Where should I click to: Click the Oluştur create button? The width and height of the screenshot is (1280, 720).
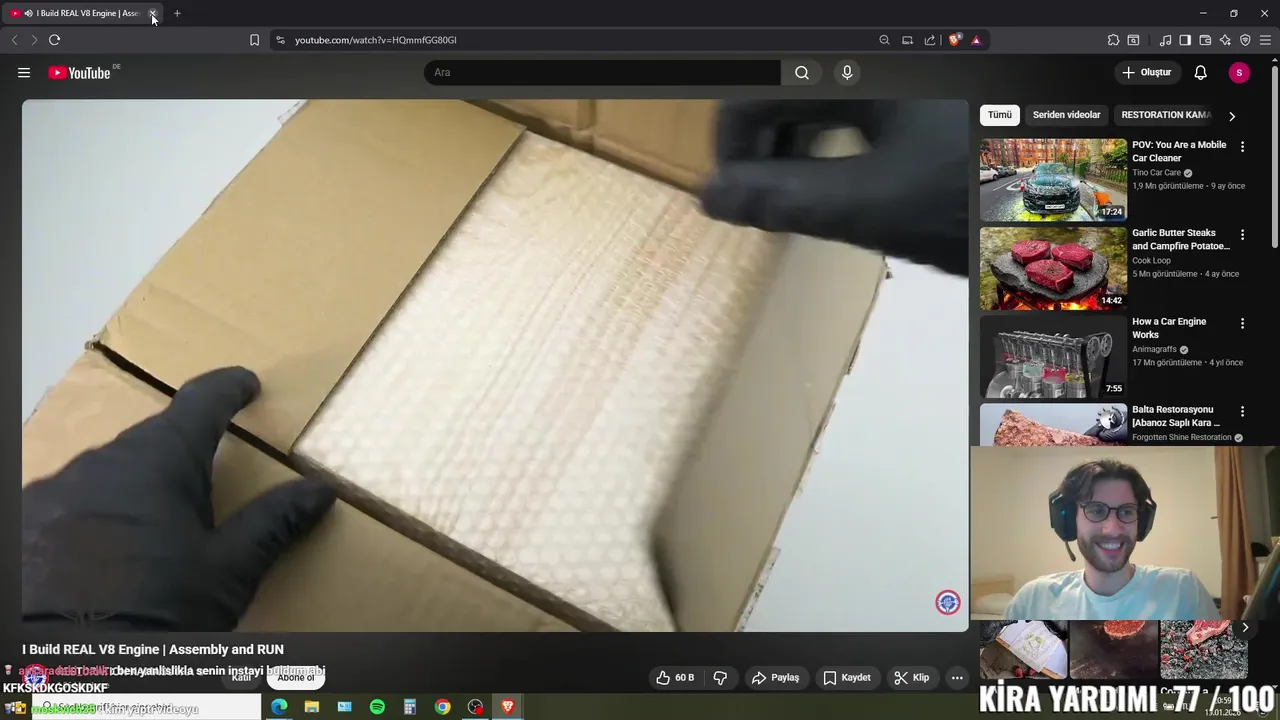1146,72
